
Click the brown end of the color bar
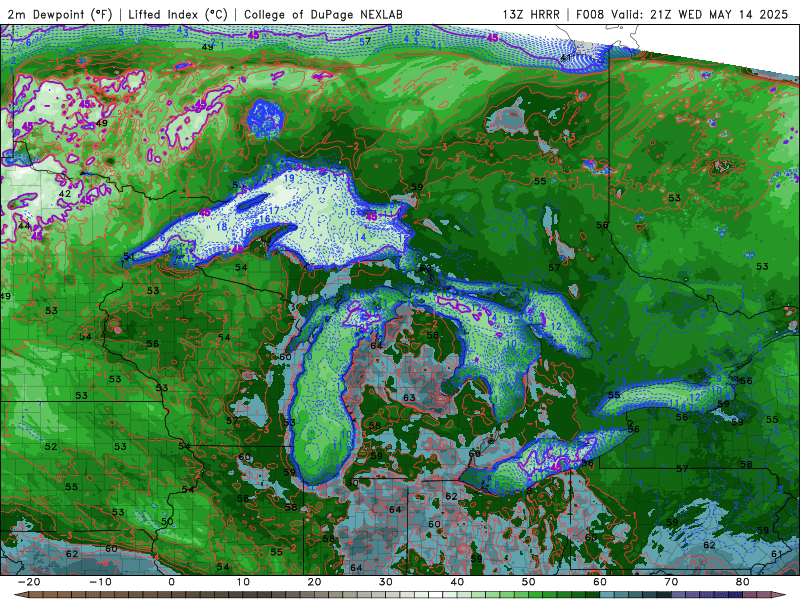[23, 595]
